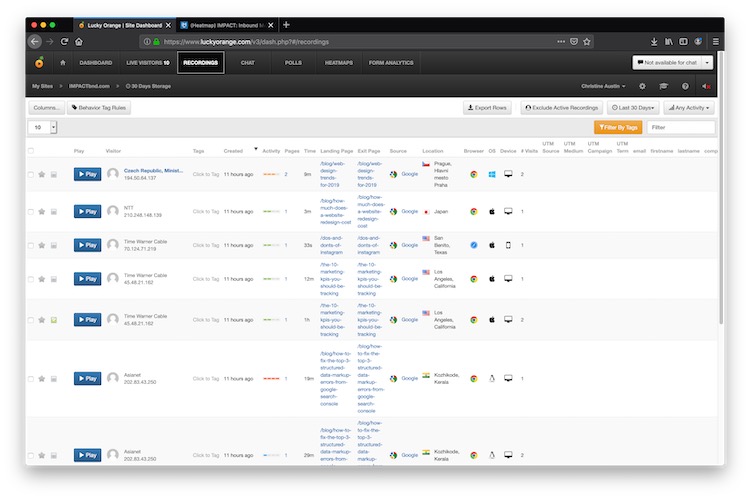
Task: Open Firefox library icon
Action: 669,42
